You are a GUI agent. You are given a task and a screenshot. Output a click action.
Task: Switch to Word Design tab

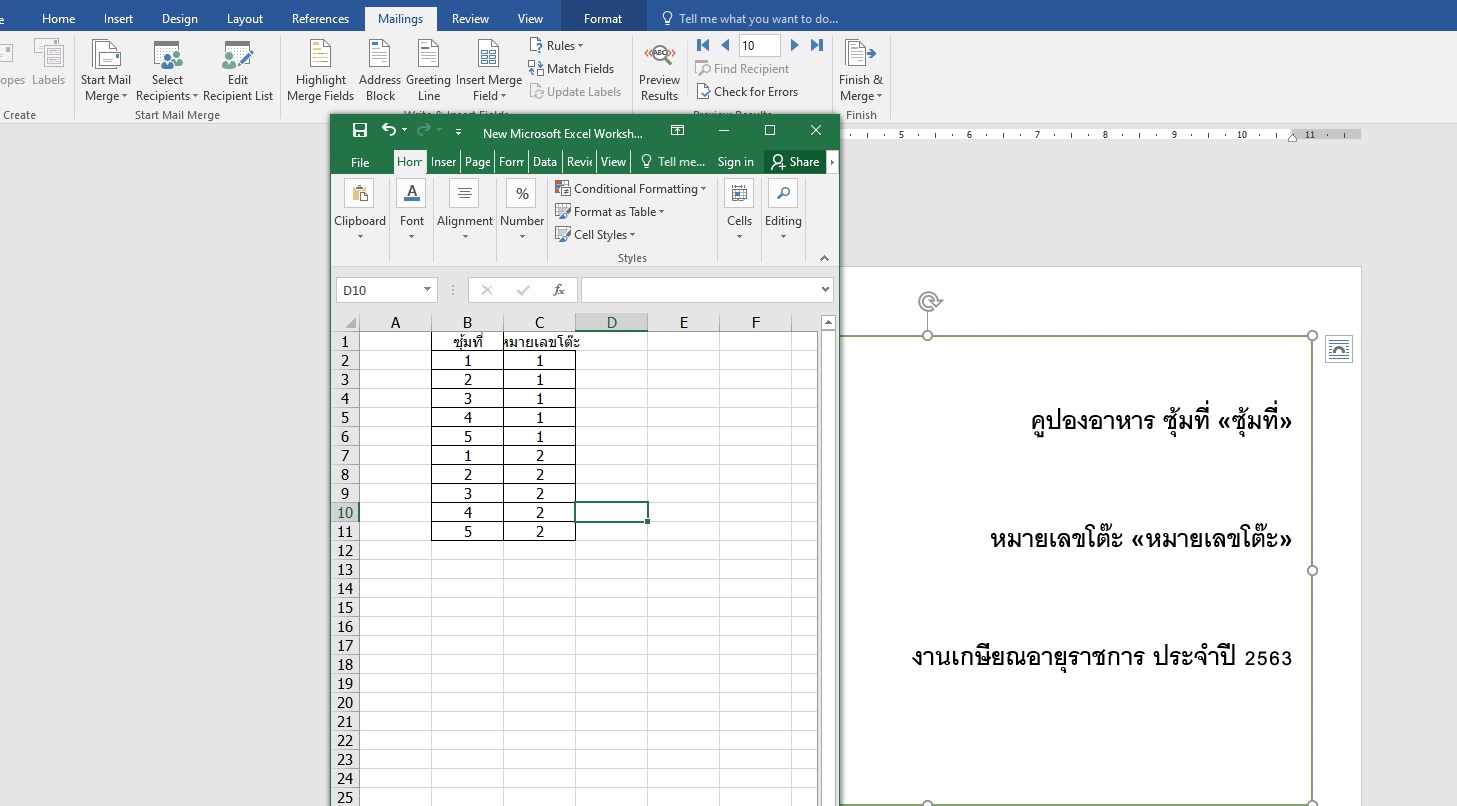click(180, 18)
